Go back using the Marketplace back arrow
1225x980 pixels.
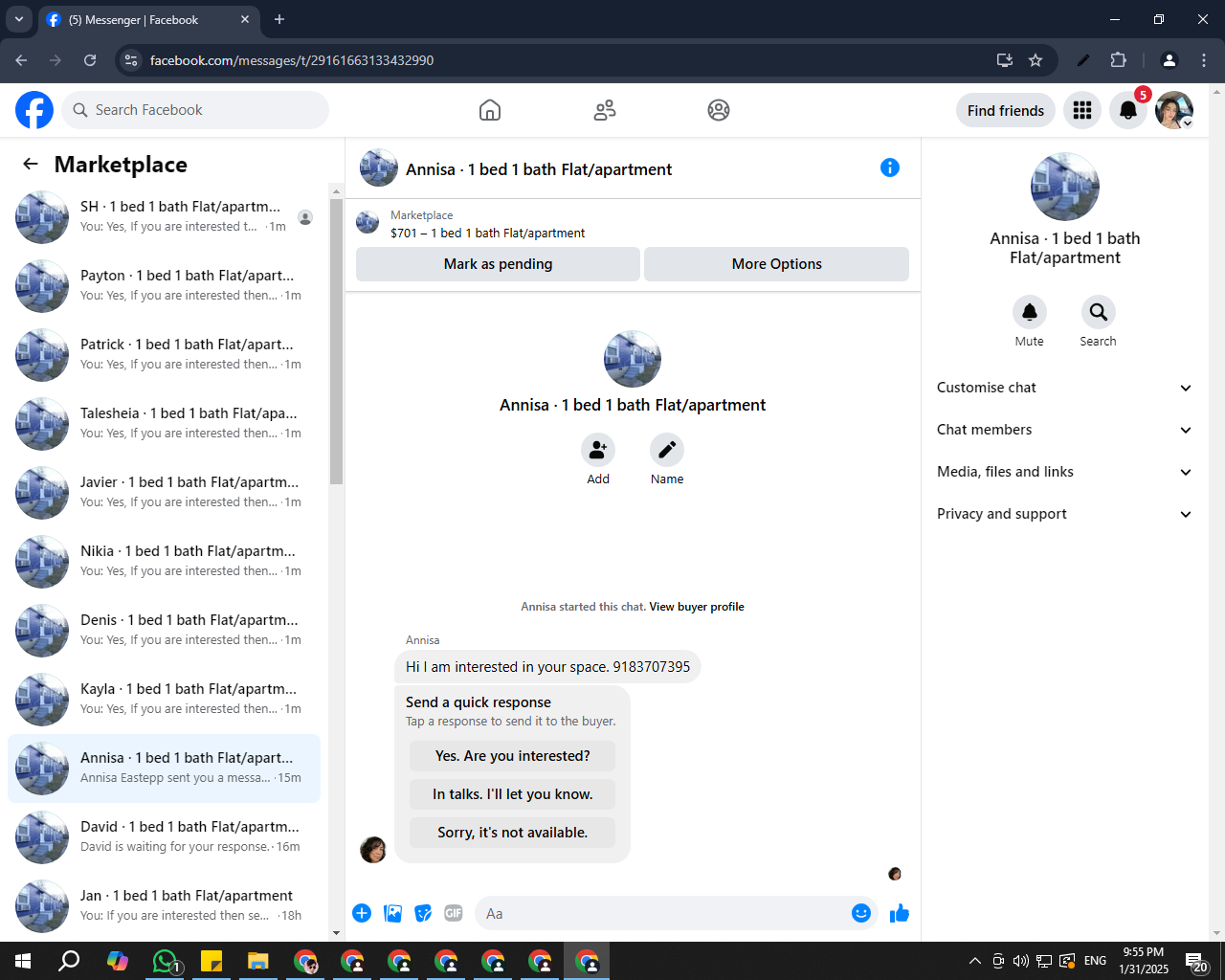(x=31, y=164)
